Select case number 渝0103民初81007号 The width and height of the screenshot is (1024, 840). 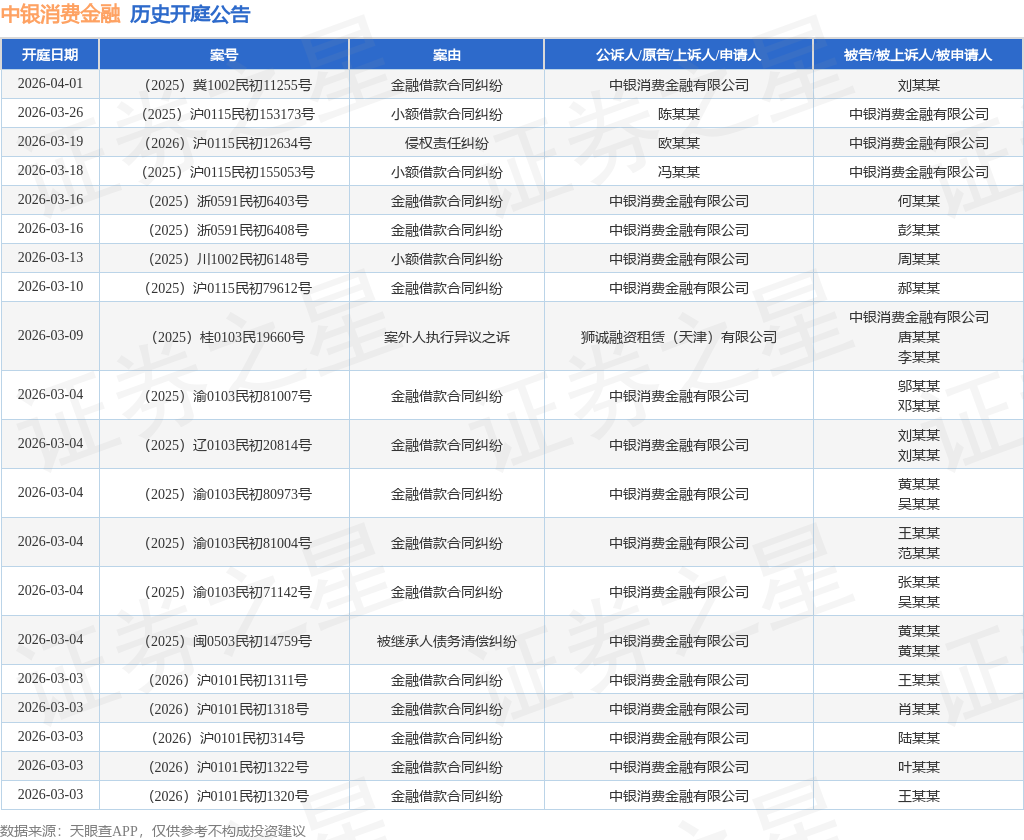click(x=252, y=396)
